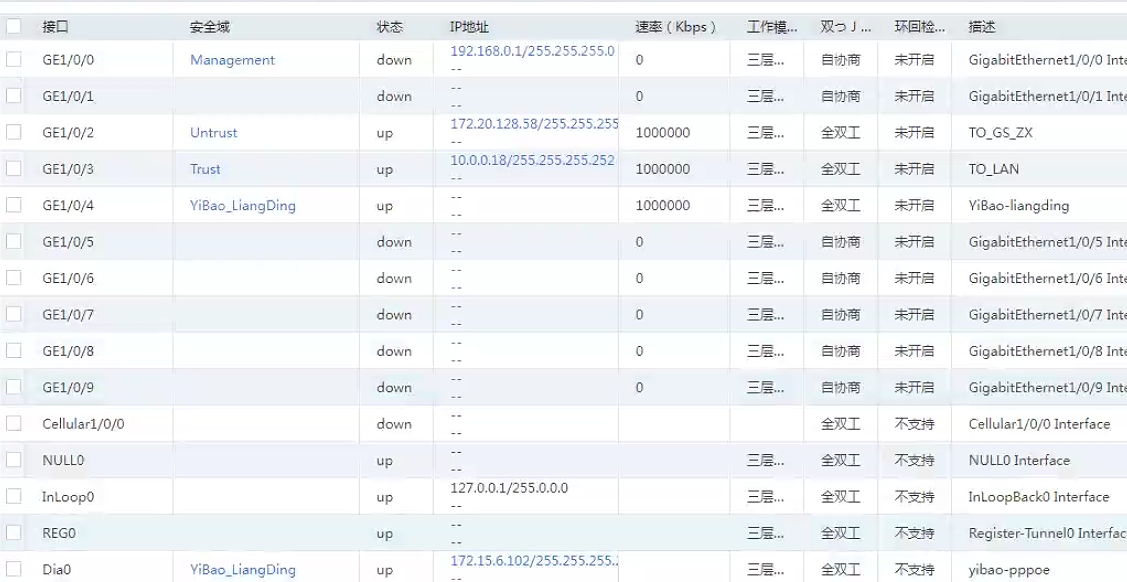Screen dimensions: 1127x582
Task: Check the InLoop0 row checkbox
Action: 14,496
